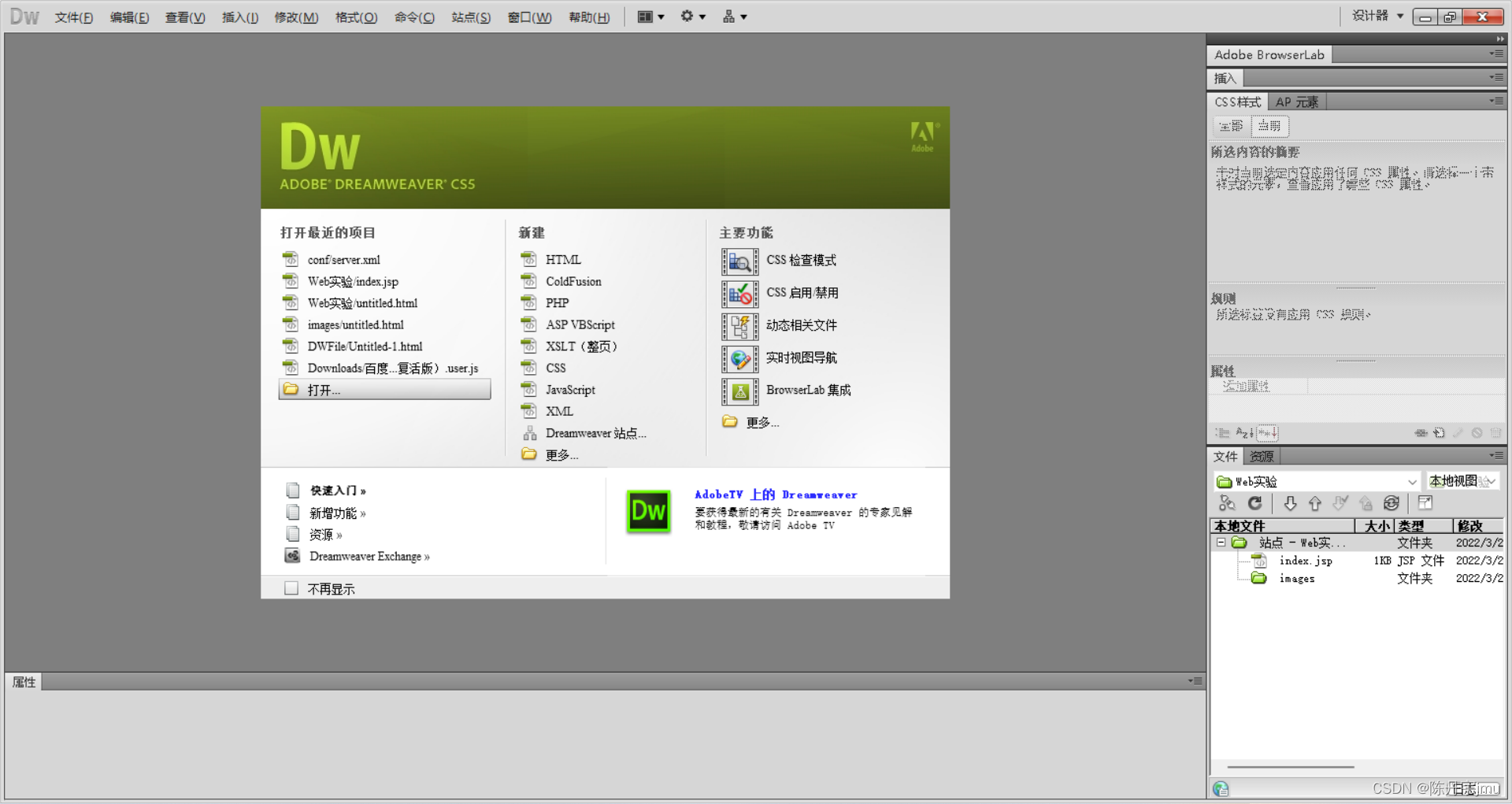Click the show category view icon in CSS panel
1512x804 pixels.
(1222, 433)
